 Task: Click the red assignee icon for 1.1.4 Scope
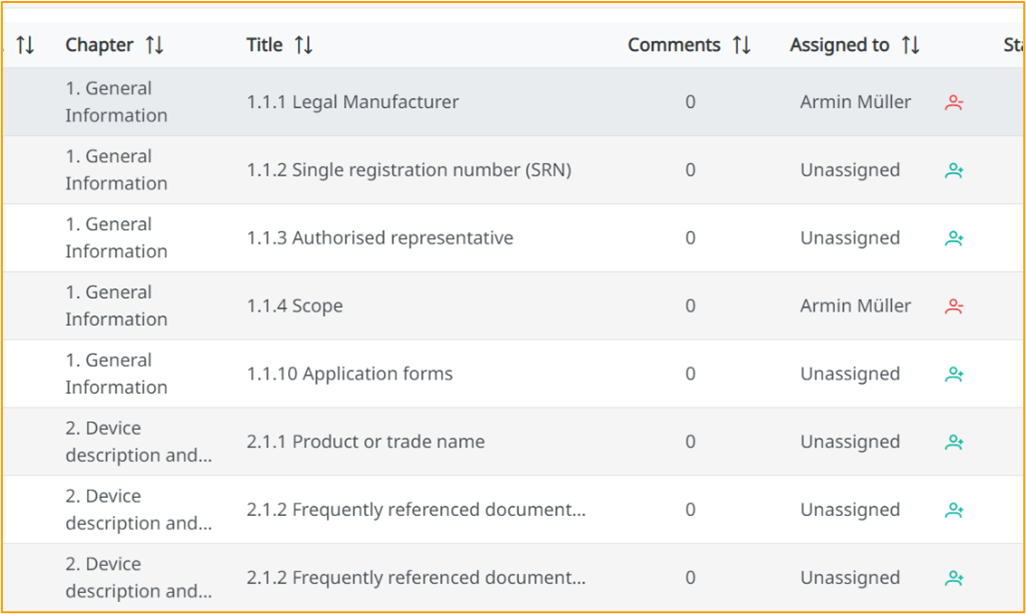954,306
